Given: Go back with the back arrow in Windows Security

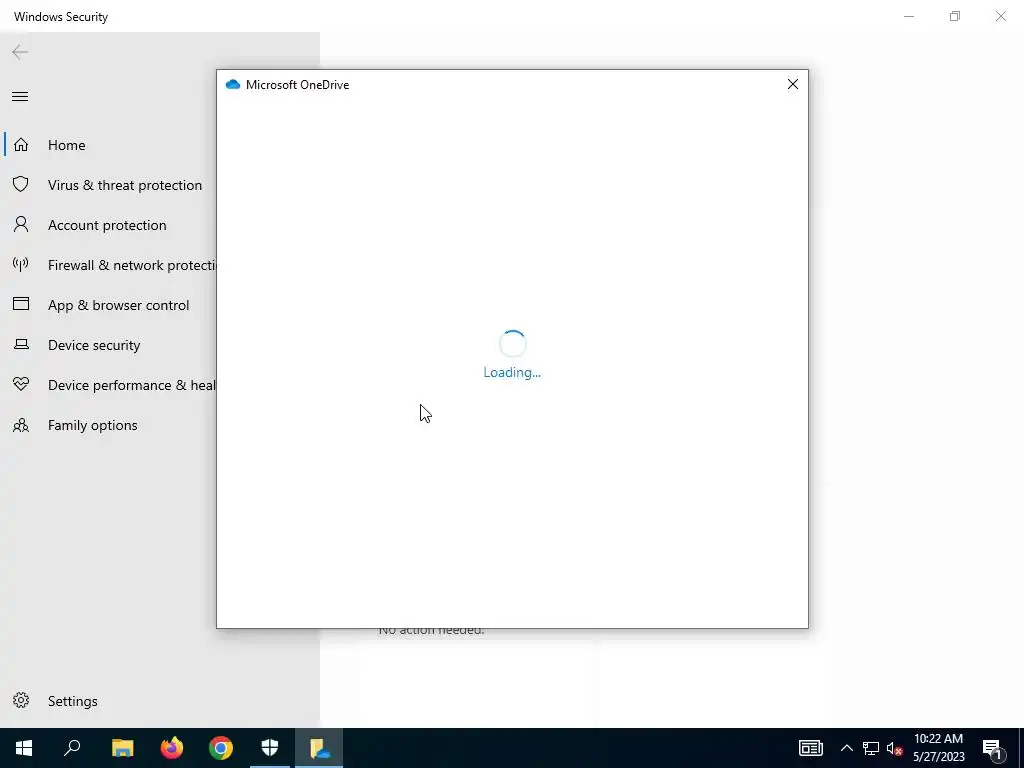Looking at the screenshot, I should [x=20, y=52].
